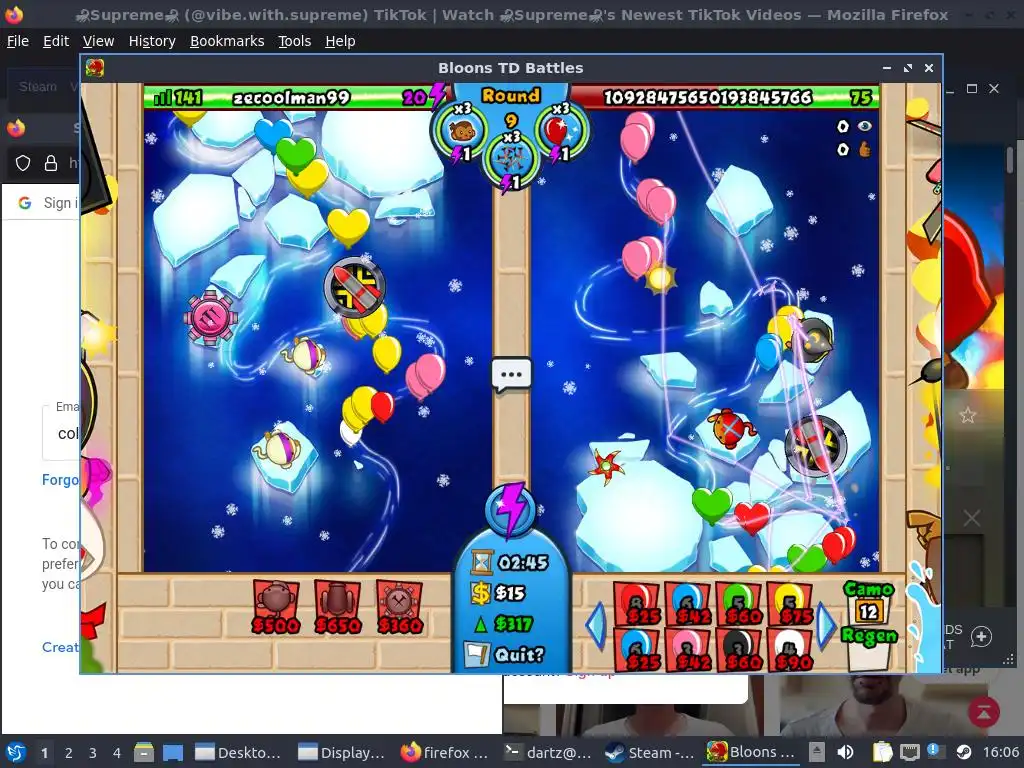Open clipboard manager tray icon

click(882, 752)
